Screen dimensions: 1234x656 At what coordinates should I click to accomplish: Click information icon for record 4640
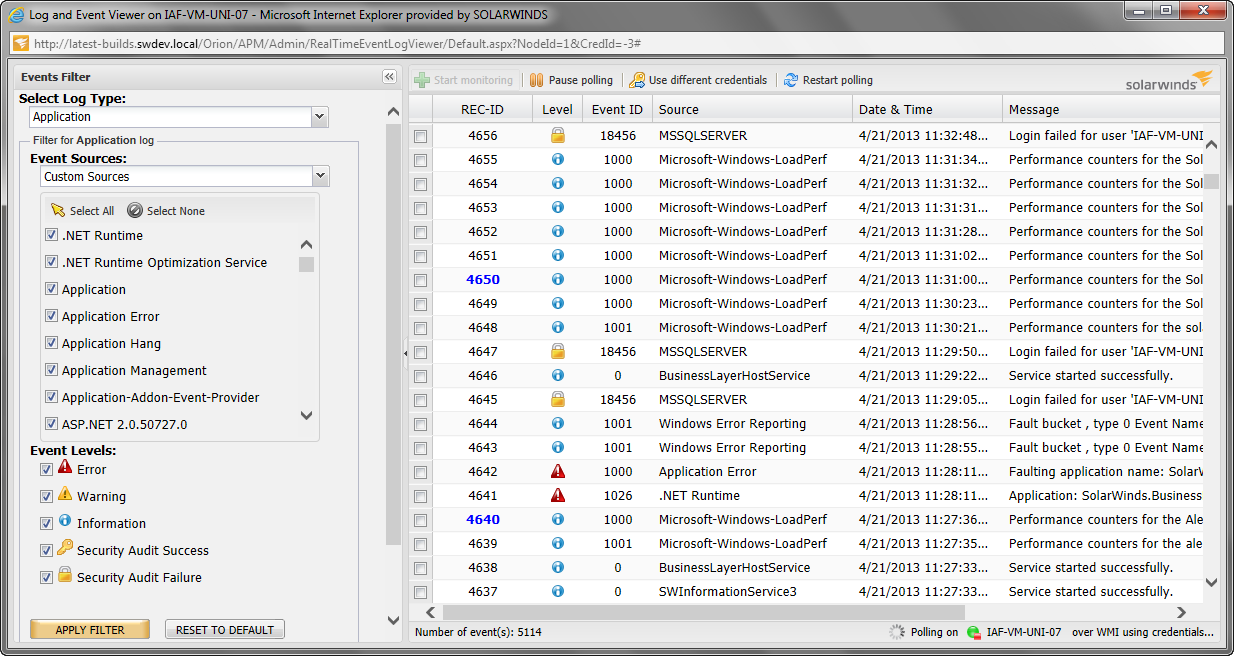(x=558, y=519)
